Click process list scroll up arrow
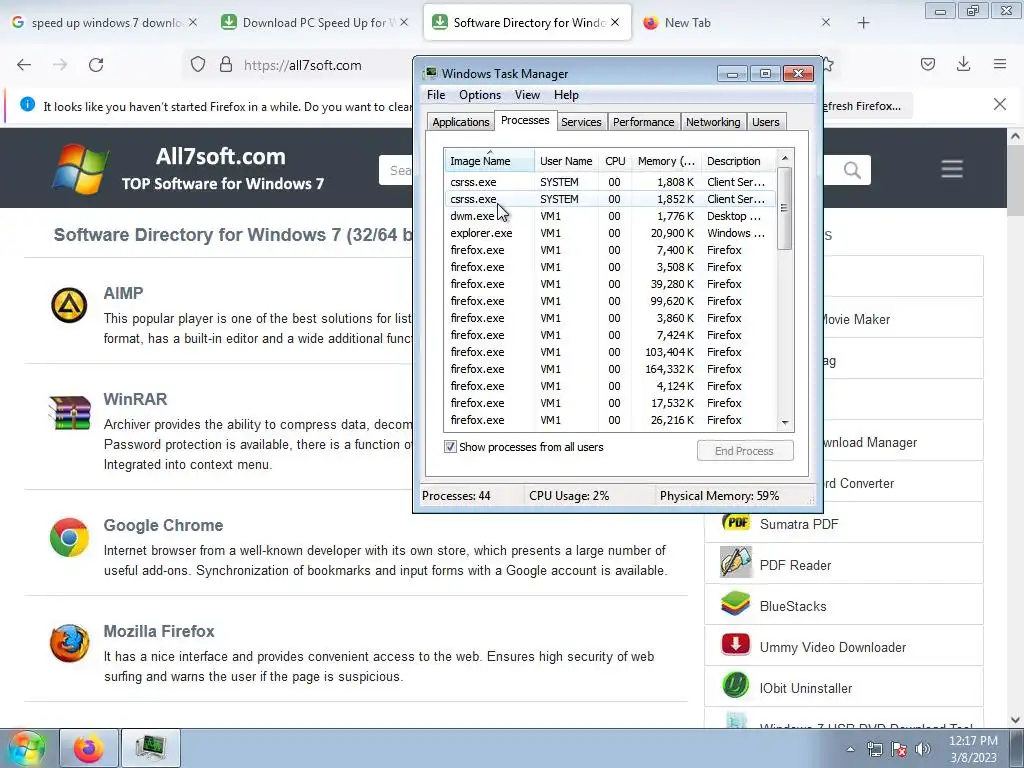Viewport: 1024px width, 768px height. (x=785, y=158)
